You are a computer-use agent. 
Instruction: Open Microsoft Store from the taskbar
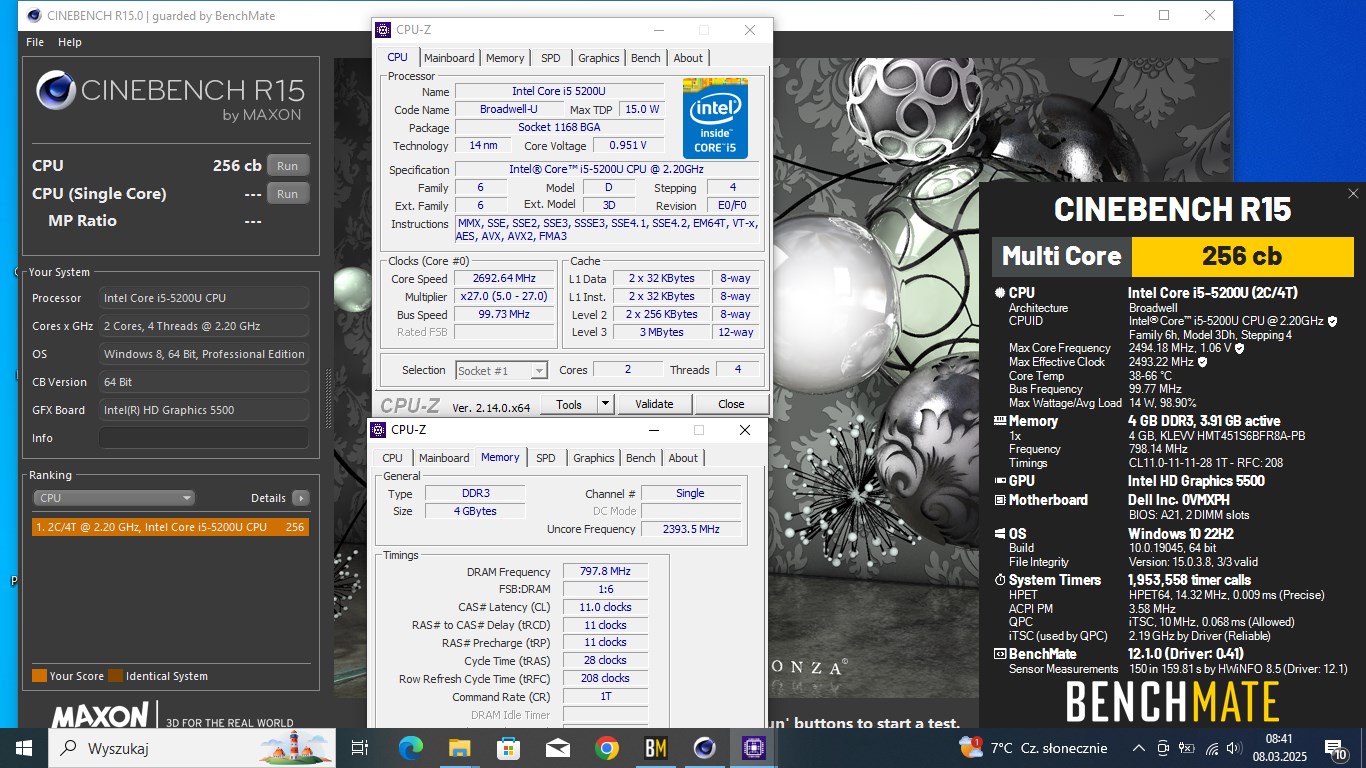point(508,748)
